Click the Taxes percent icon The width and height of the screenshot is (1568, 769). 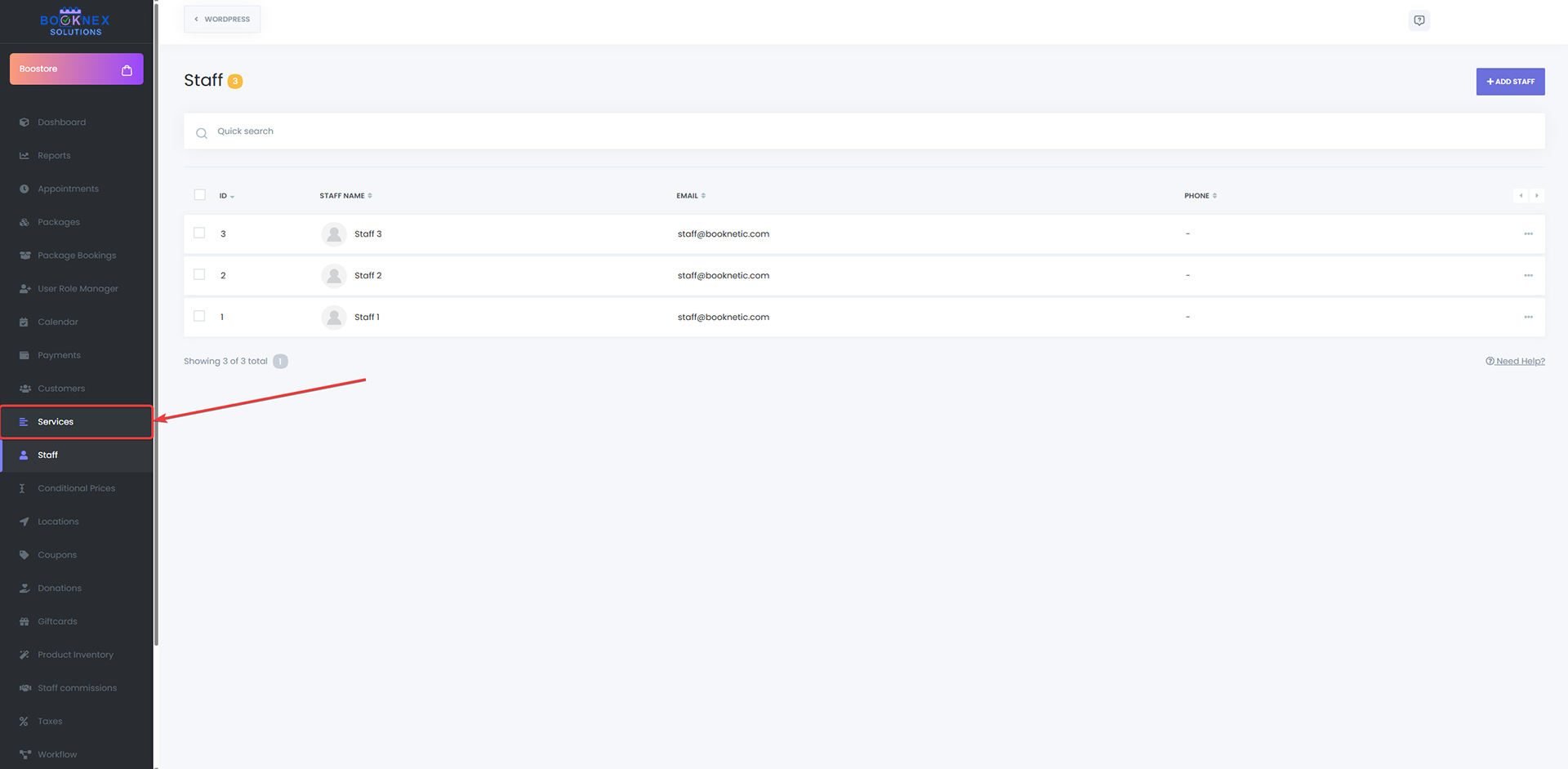(24, 722)
